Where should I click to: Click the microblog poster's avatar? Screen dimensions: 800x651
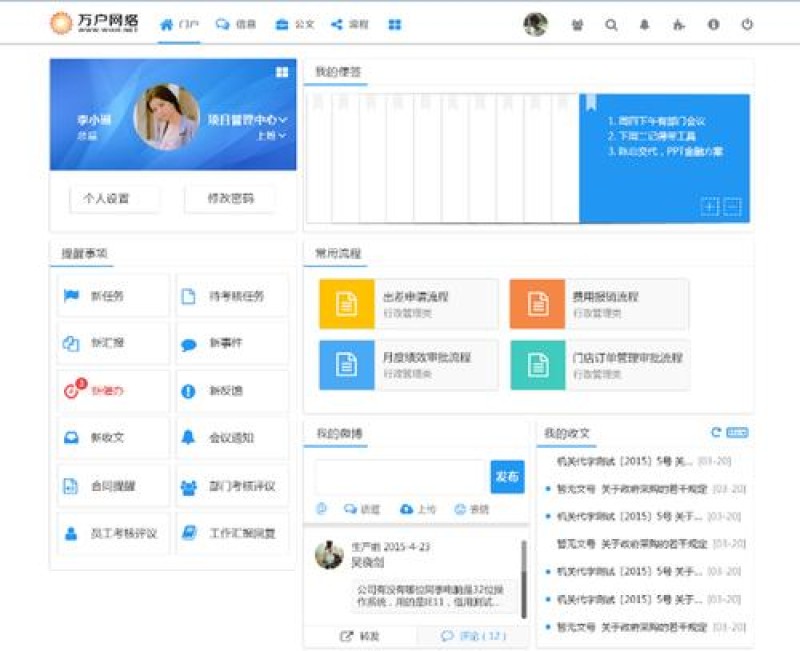point(329,555)
